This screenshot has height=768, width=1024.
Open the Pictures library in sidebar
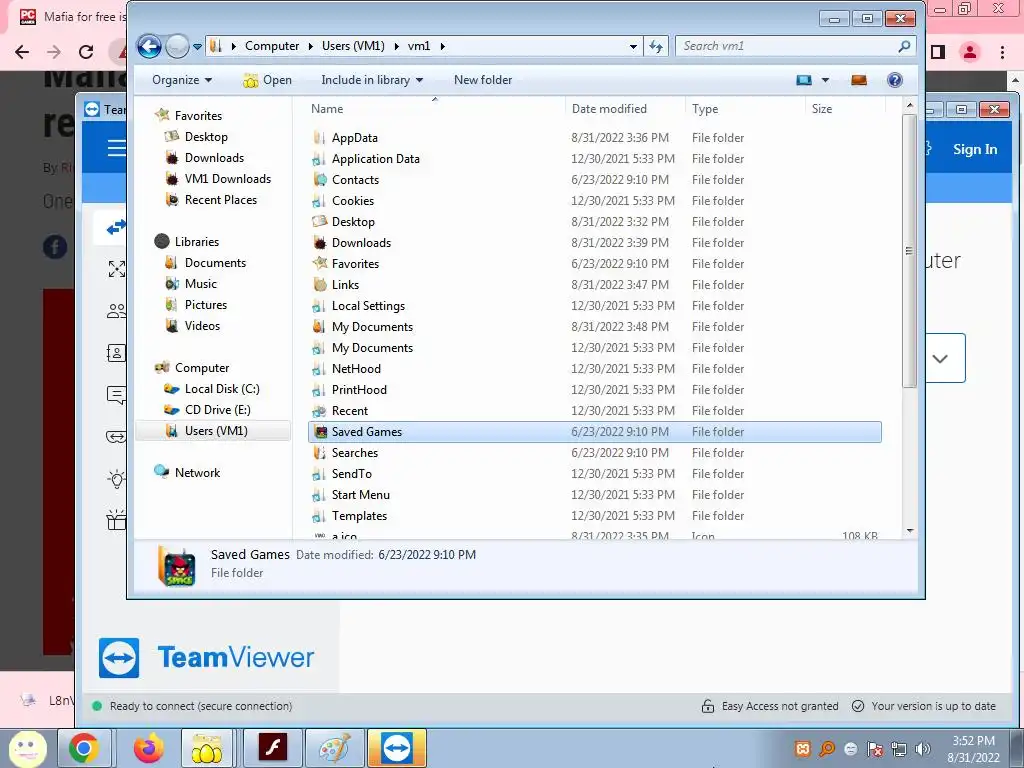click(x=206, y=304)
